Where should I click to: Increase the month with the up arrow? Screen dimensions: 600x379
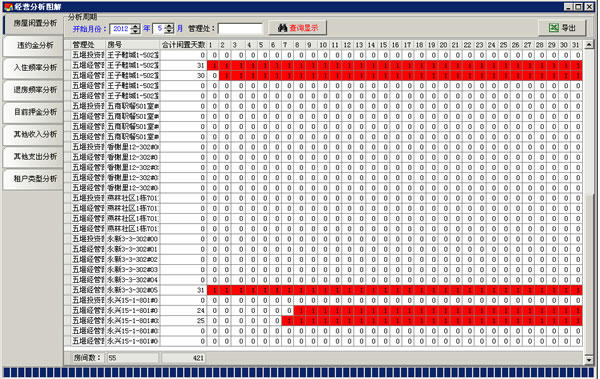(x=170, y=26)
